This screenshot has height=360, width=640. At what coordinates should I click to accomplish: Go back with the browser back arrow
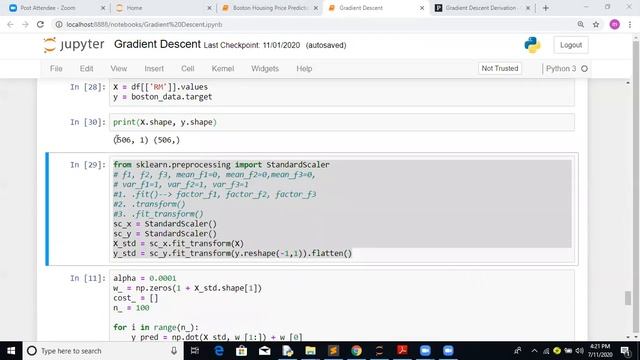(x=10, y=24)
